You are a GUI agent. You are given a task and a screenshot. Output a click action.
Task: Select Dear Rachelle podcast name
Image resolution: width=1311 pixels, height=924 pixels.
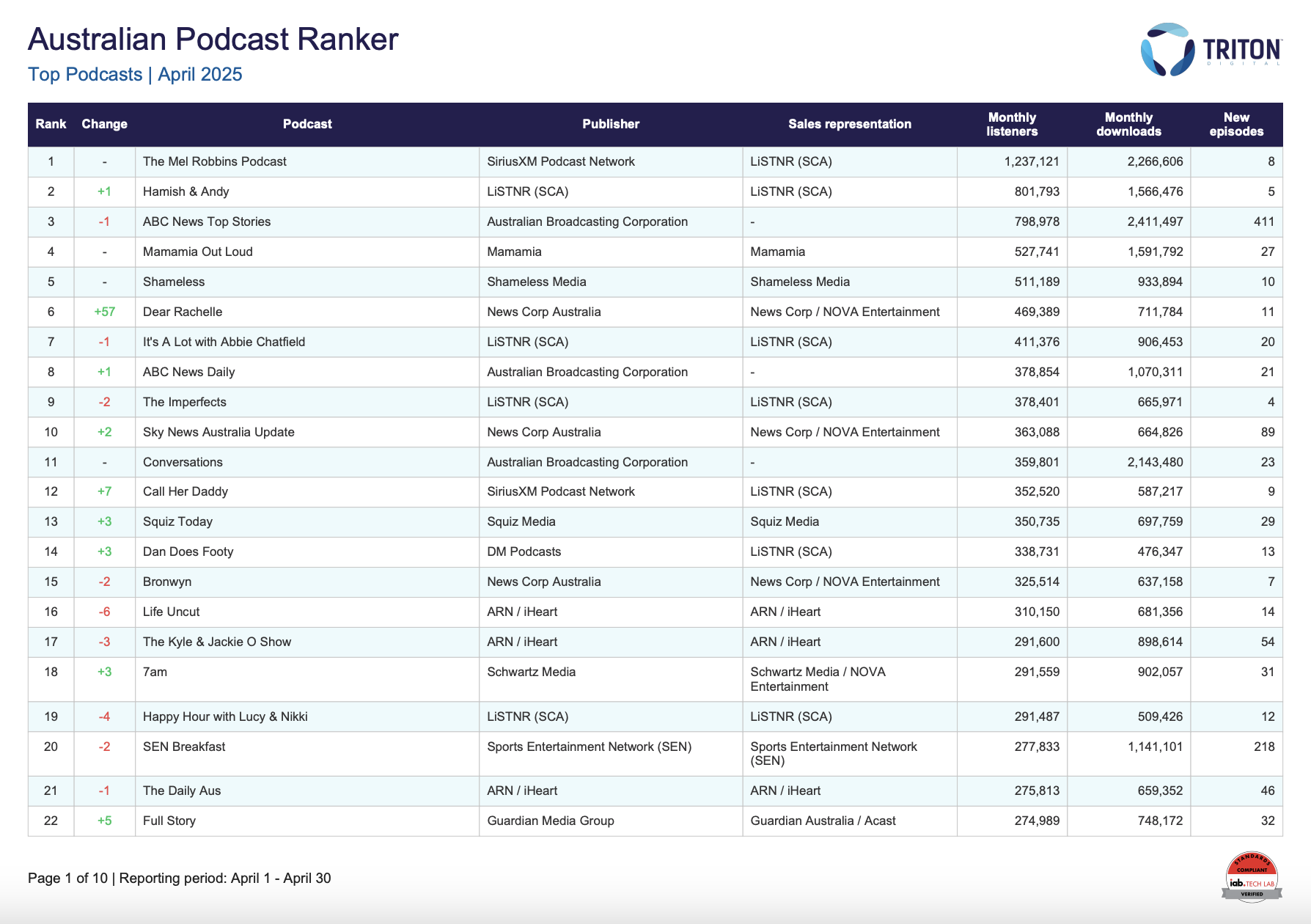(183, 312)
